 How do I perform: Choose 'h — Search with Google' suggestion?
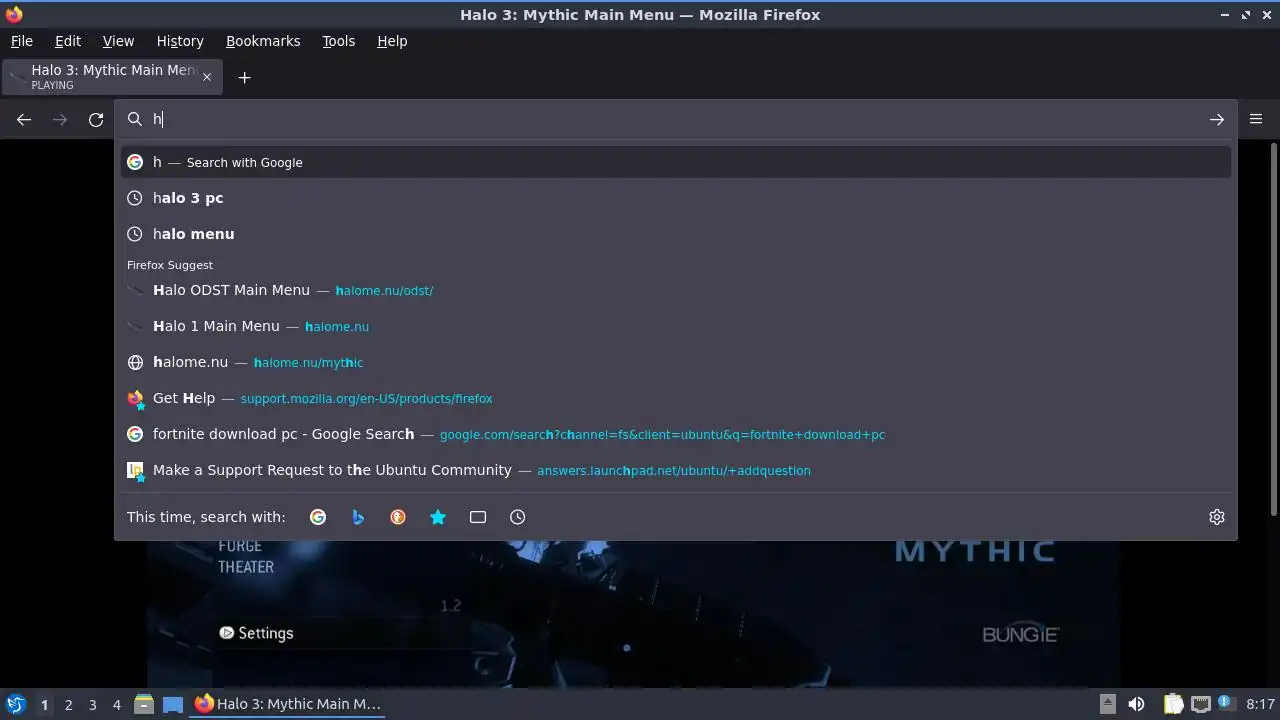point(675,162)
